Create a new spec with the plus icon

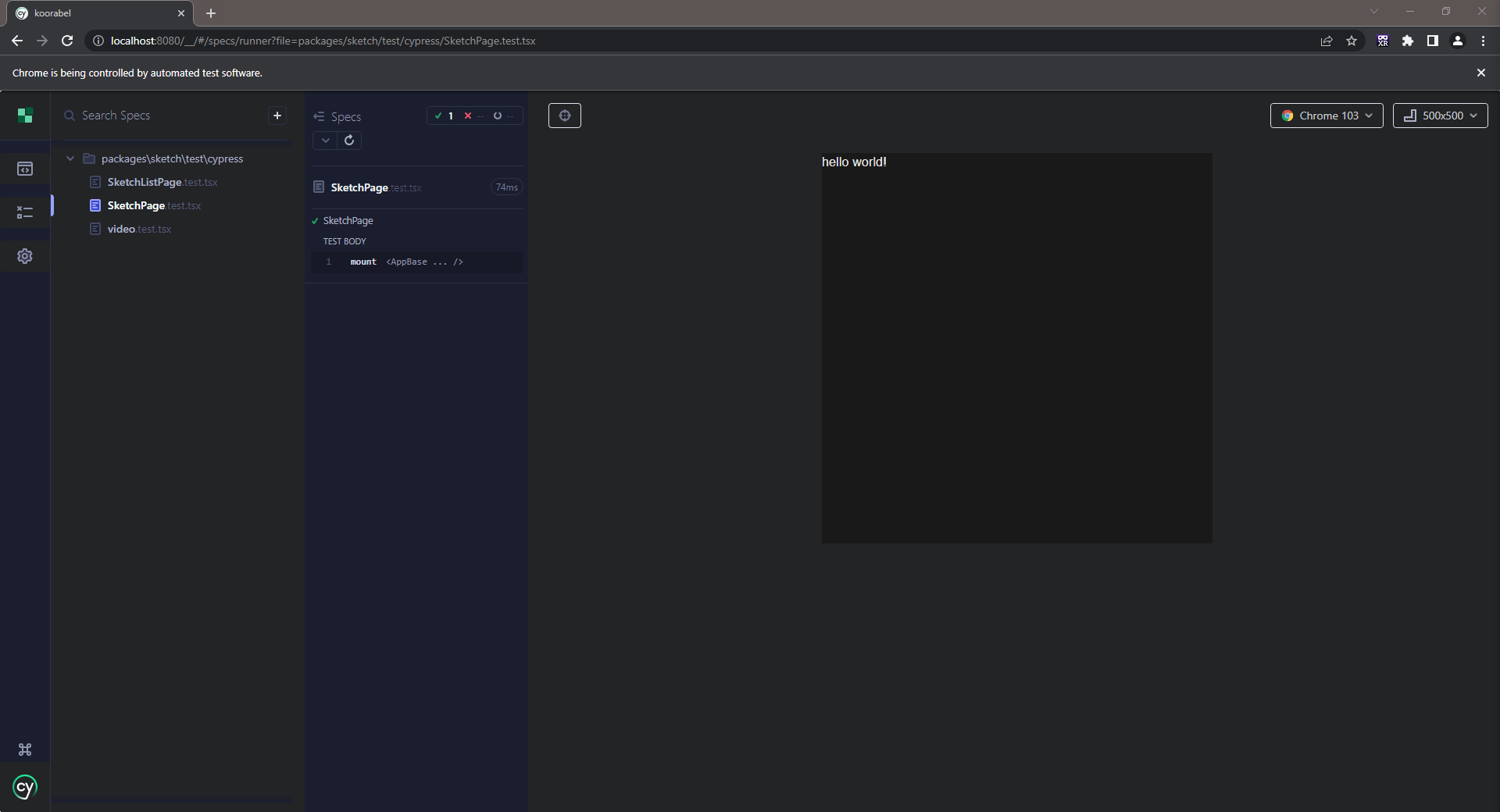277,116
